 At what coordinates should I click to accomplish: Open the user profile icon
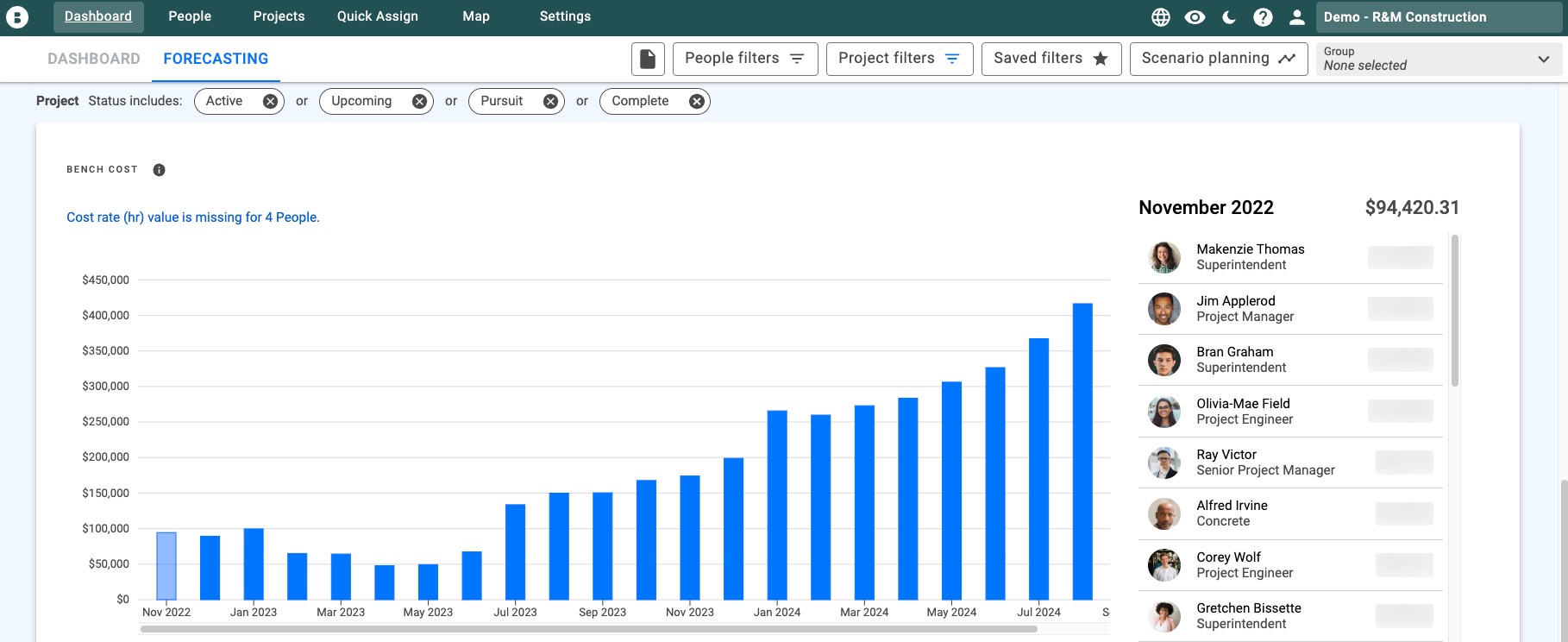click(x=1296, y=17)
